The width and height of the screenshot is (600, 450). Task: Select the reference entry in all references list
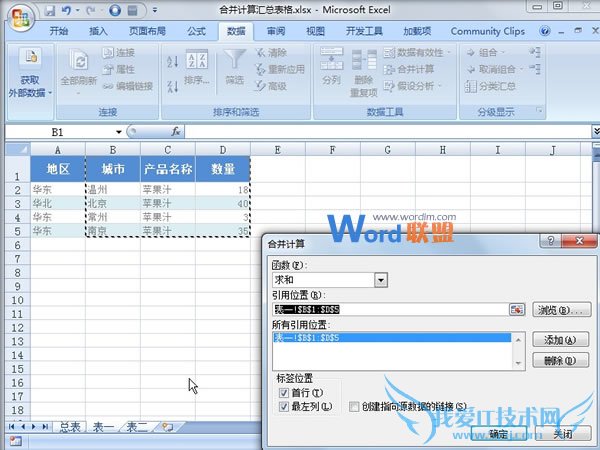click(392, 338)
